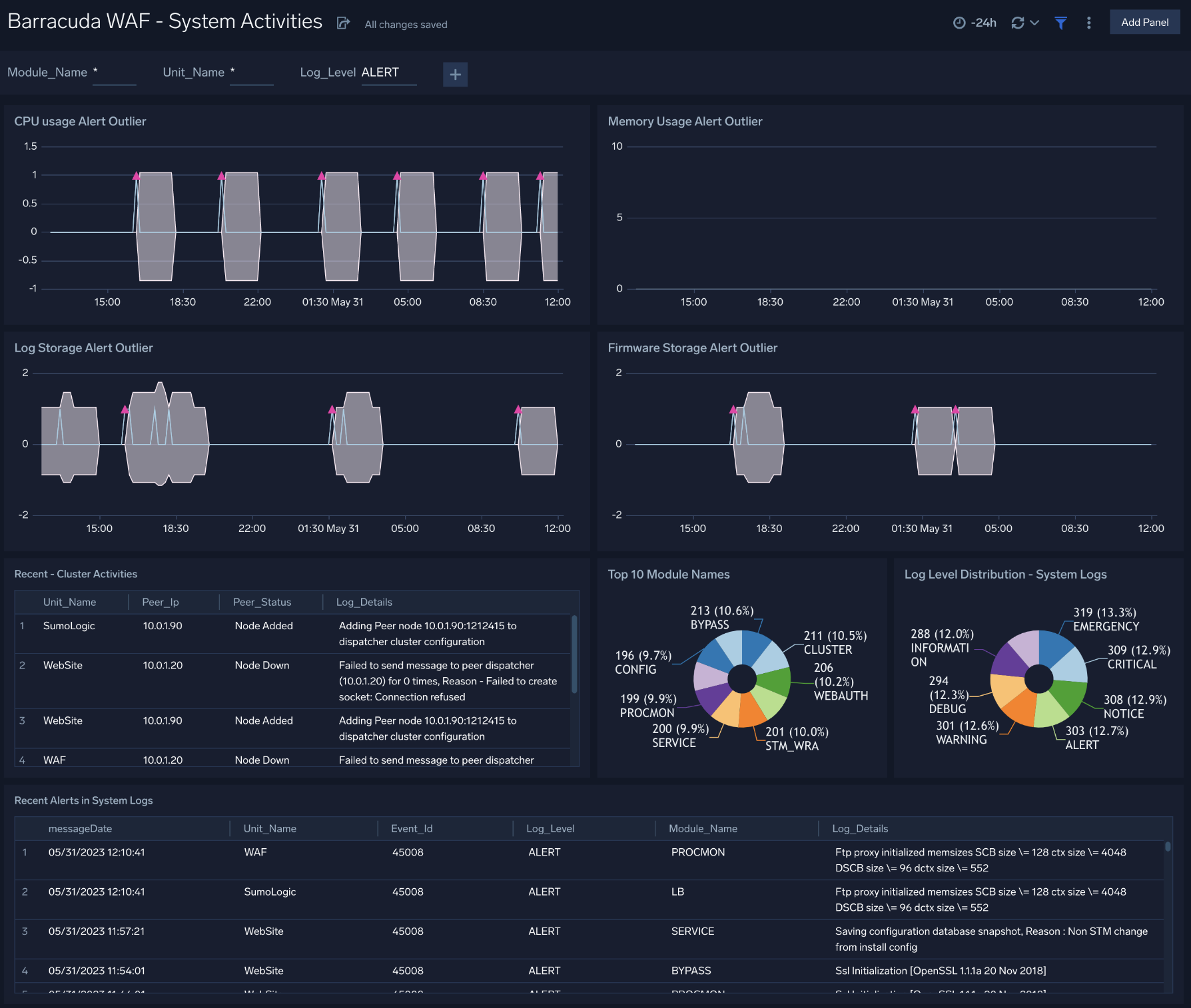
Task: Click the Add Panel button
Action: (1144, 21)
